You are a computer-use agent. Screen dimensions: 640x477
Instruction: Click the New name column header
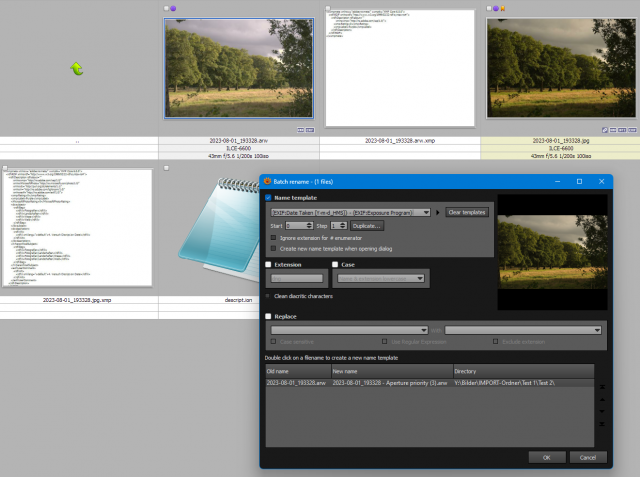click(x=392, y=371)
